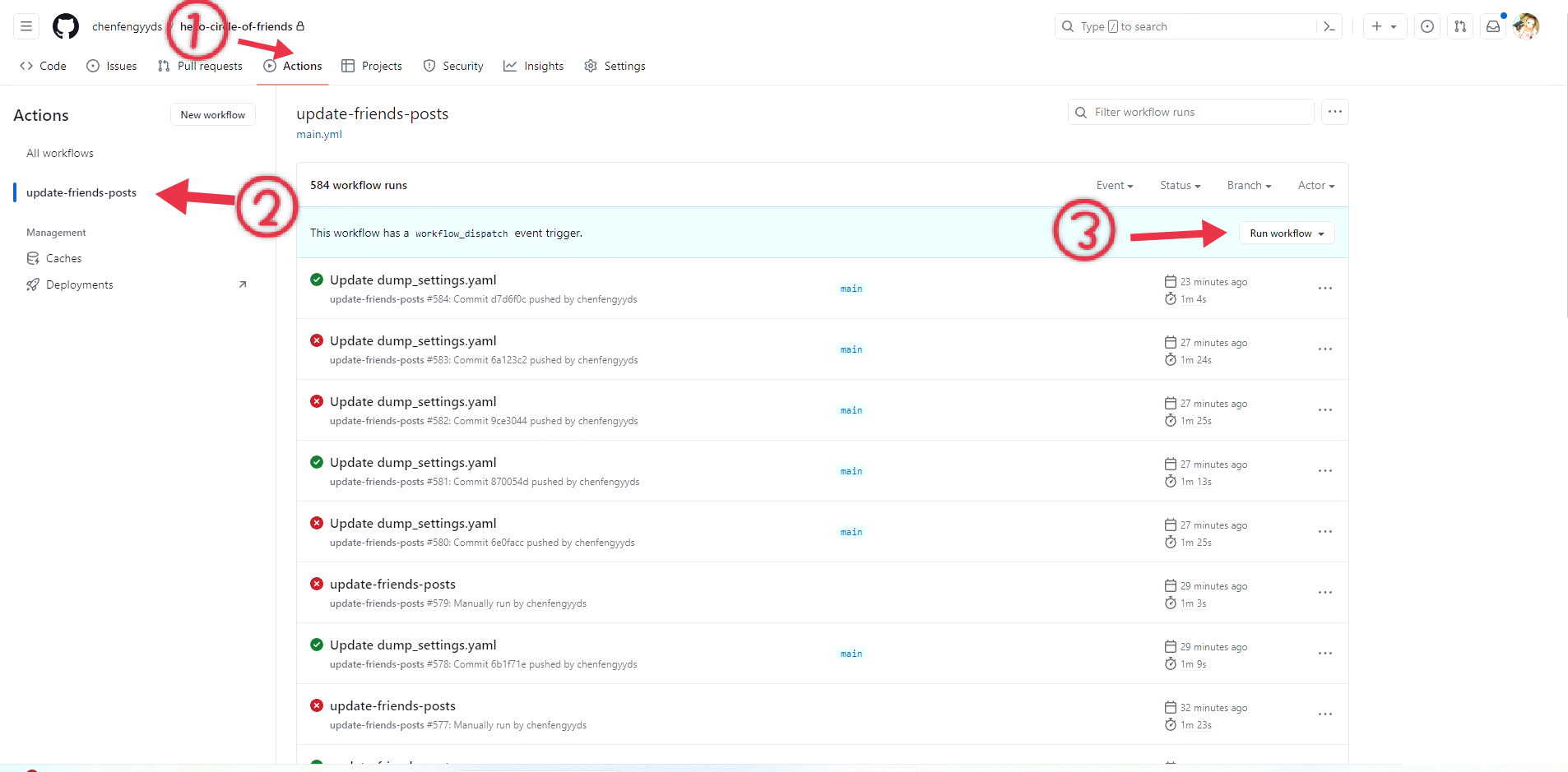The width and height of the screenshot is (1568, 772).
Task: Focus the Filter workflow runs field
Action: (1190, 112)
